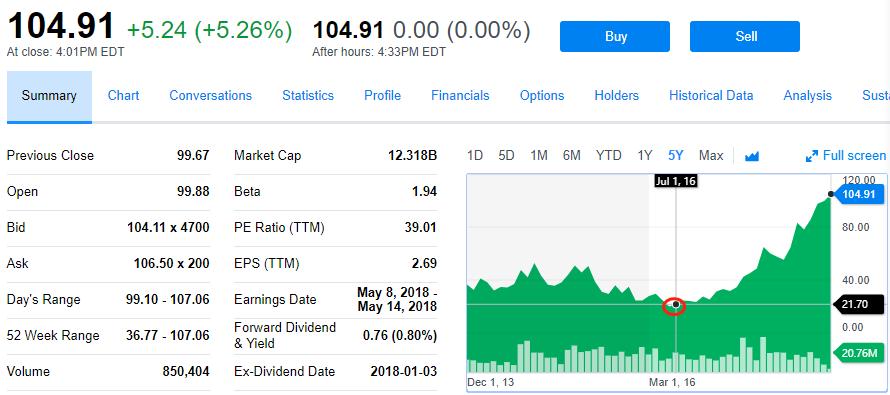890x395 pixels.
Task: Open the Historical Data tab
Action: point(711,96)
